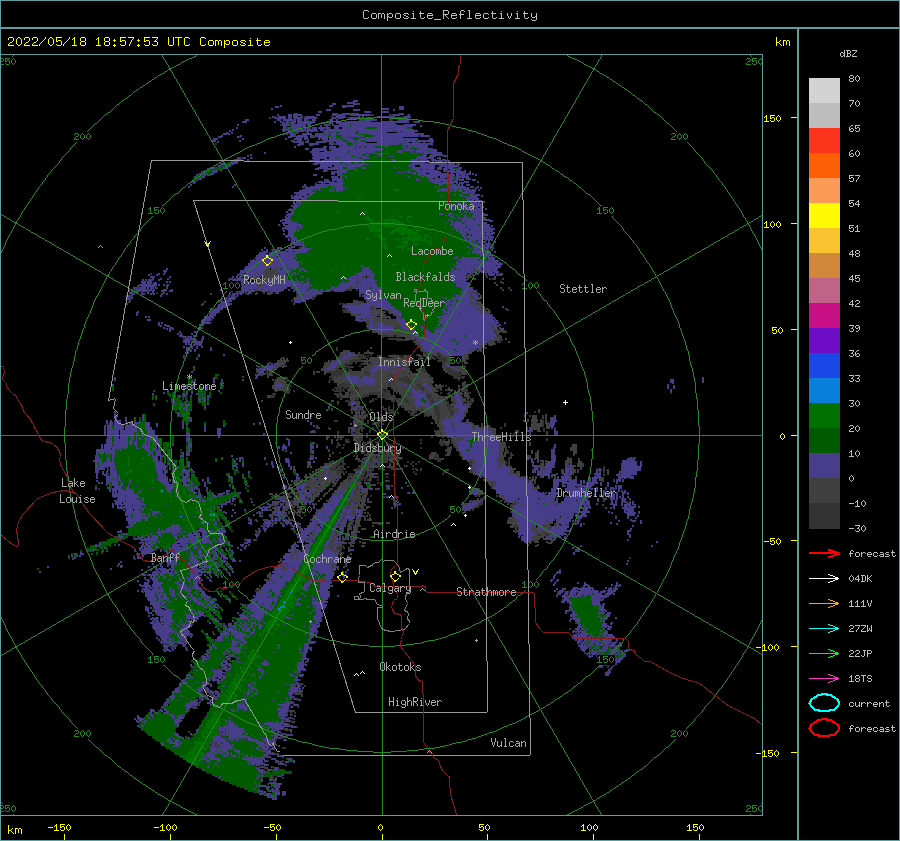Click the Airdrie label
The height and width of the screenshot is (841, 900).
394,534
